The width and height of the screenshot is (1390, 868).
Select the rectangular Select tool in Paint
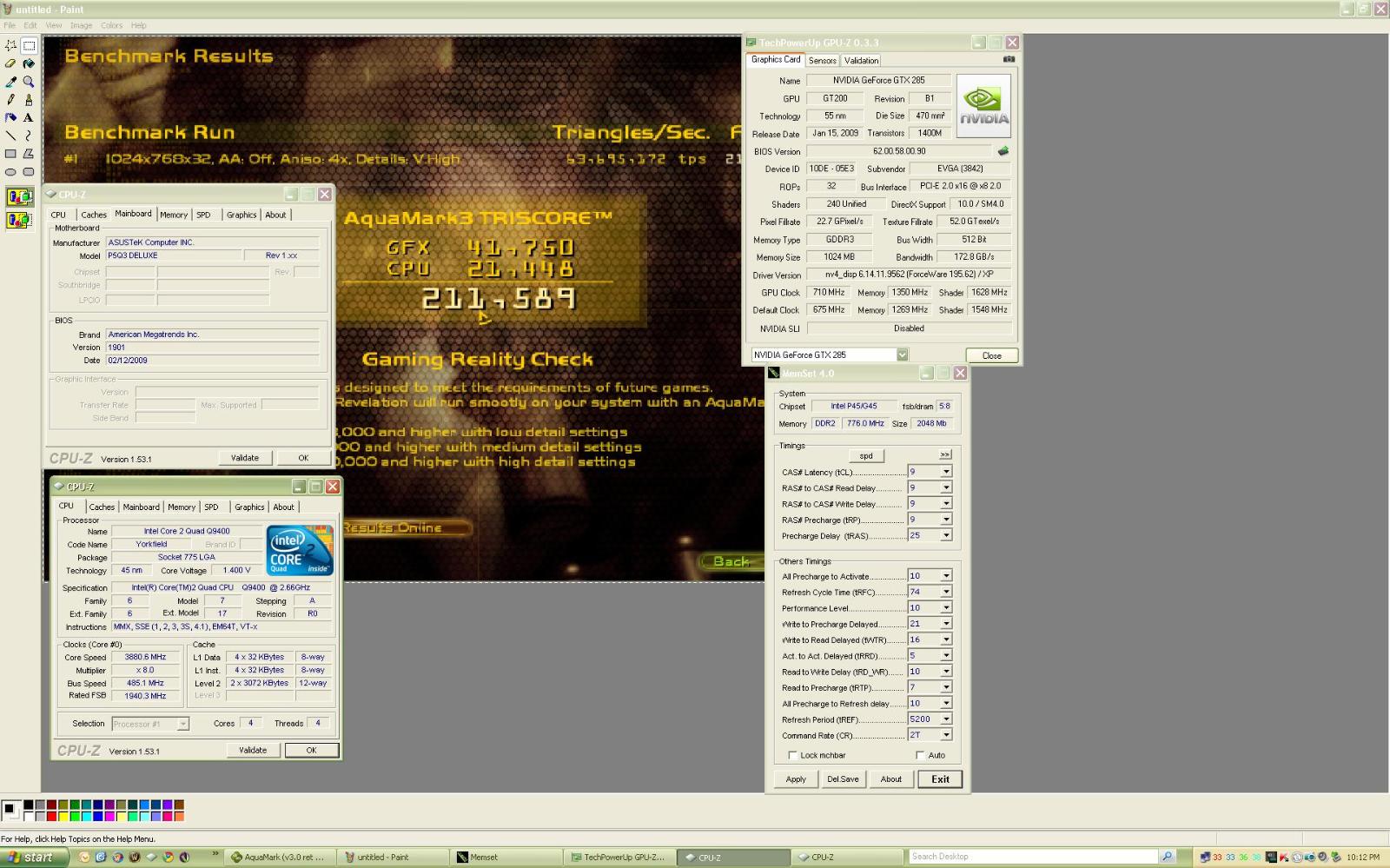coord(29,45)
